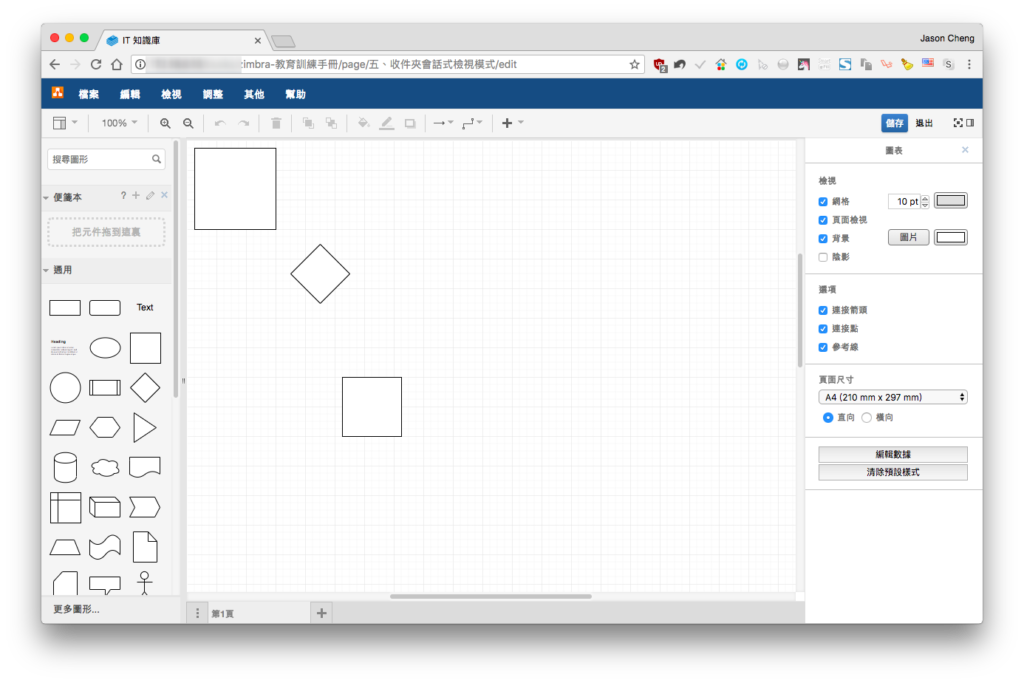Image resolution: width=1024 pixels, height=683 pixels.
Task: Open the view layout dropdown in toolbar
Action: [x=65, y=123]
